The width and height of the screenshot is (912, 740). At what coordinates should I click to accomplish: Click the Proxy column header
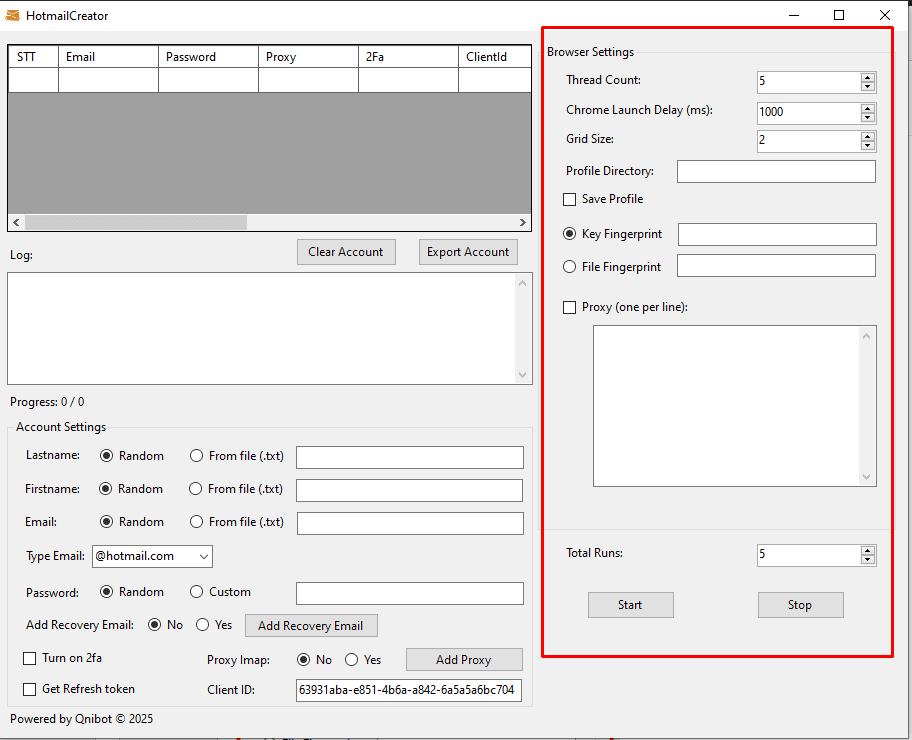click(x=308, y=57)
